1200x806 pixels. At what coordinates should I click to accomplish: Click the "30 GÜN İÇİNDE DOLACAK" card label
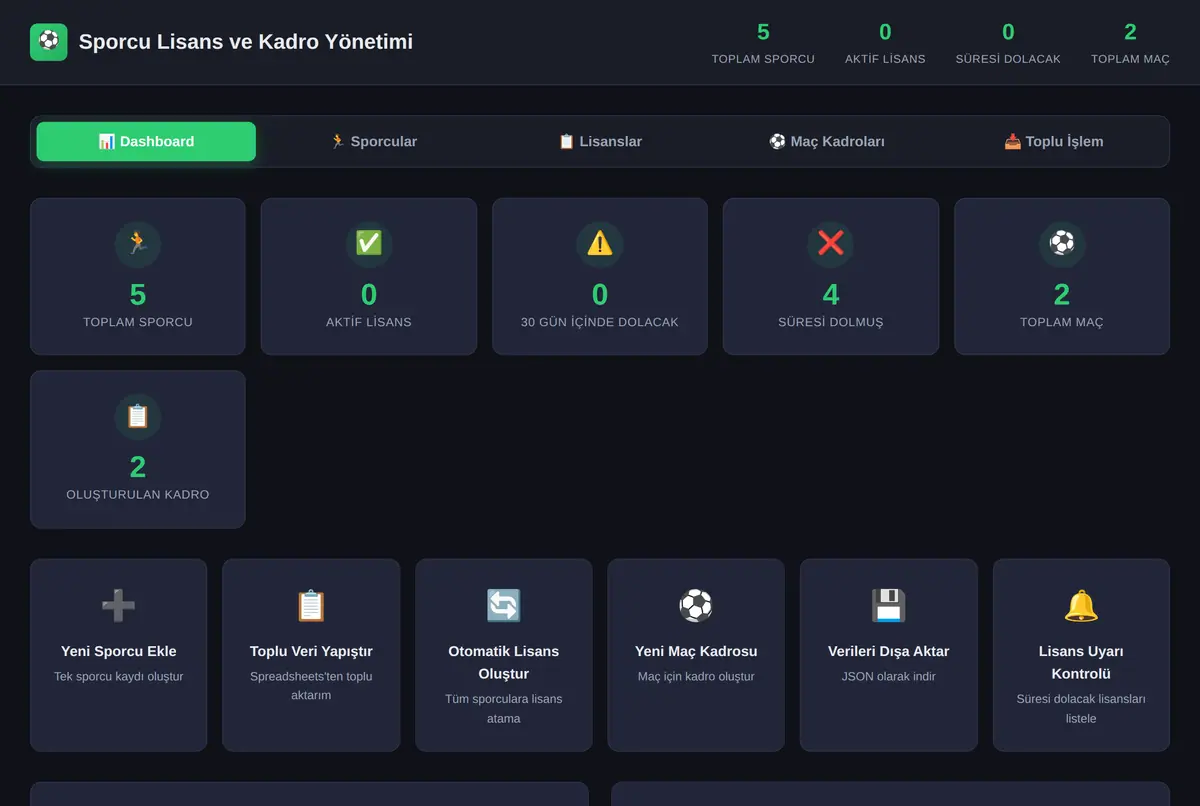(600, 322)
